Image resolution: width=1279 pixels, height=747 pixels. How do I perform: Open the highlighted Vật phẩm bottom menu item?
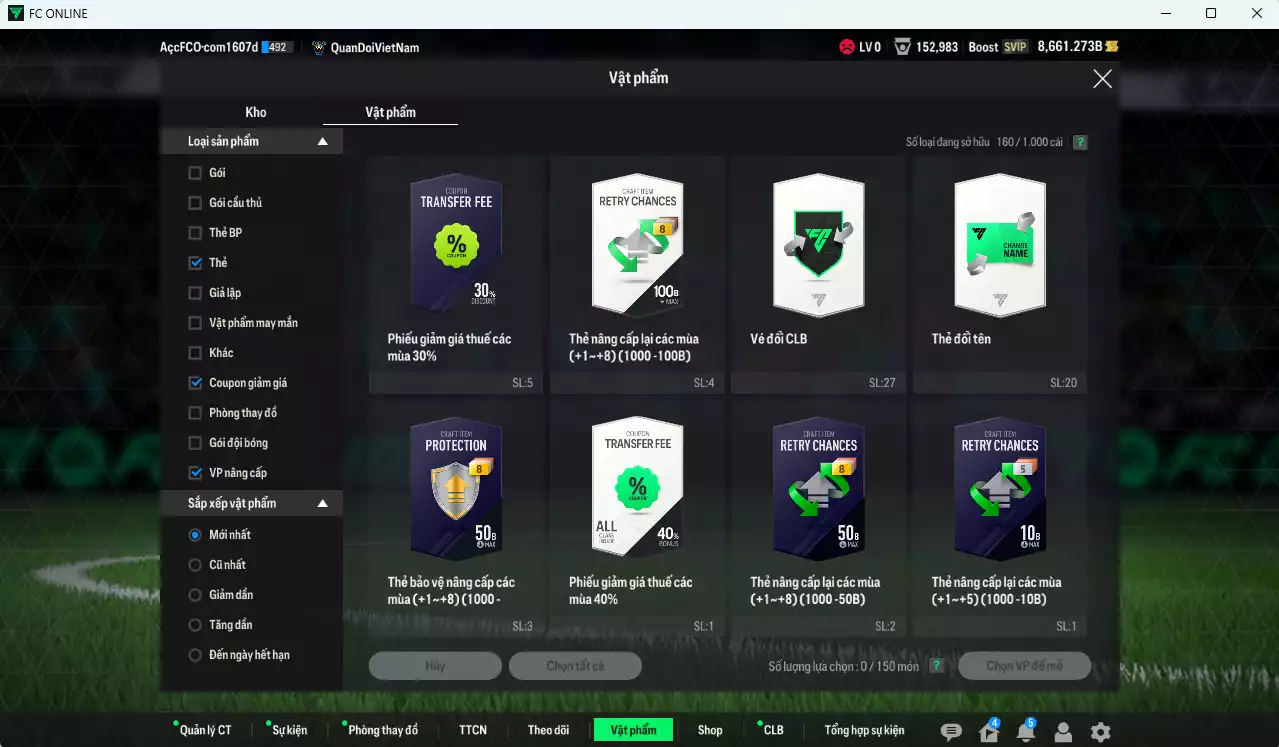click(x=633, y=730)
